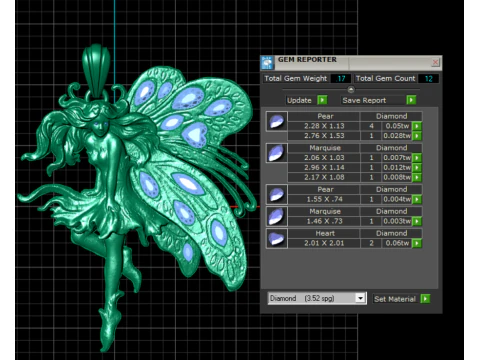Image resolution: width=480 pixels, height=360 pixels.
Task: Click the green arrow for 0.004tw row
Action: 417,199
